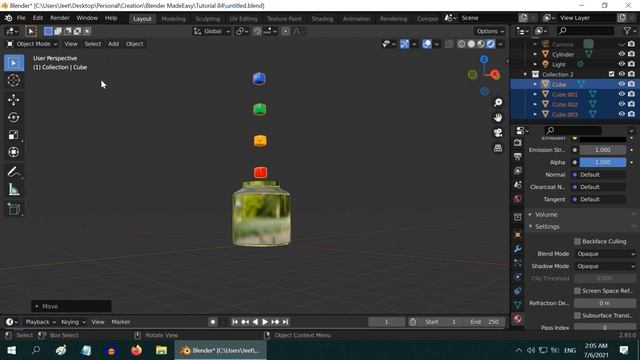Open the World properties tab icon
Viewport: 640px width, 360px height.
tap(518, 199)
